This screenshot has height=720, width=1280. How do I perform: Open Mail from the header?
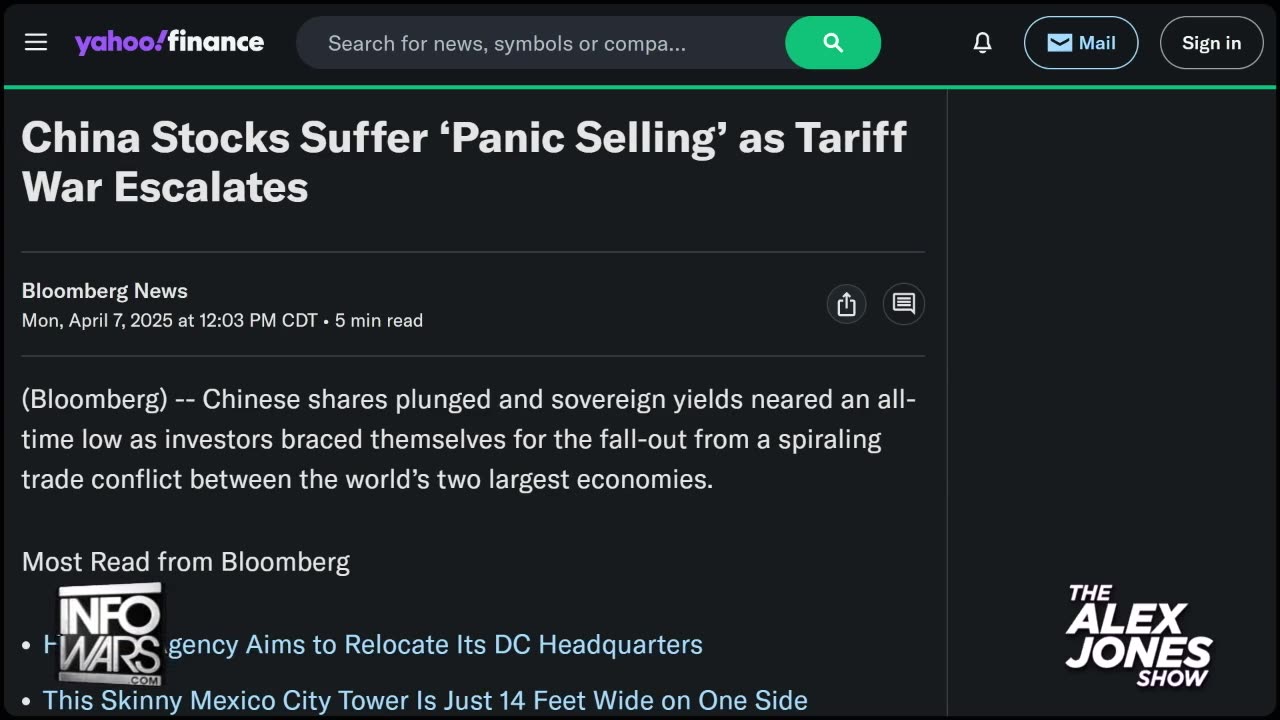pyautogui.click(x=1081, y=43)
